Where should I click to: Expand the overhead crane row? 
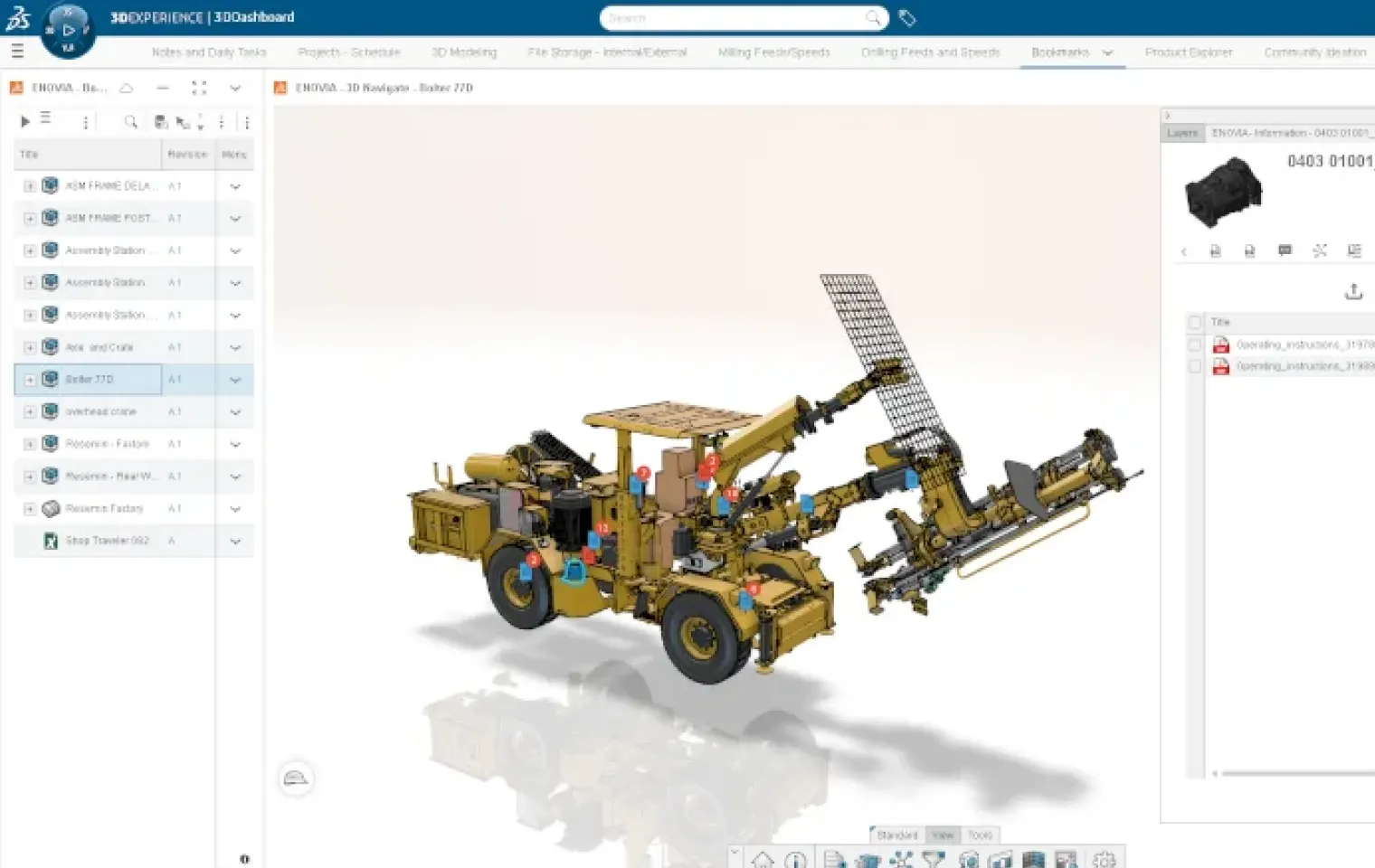click(30, 412)
